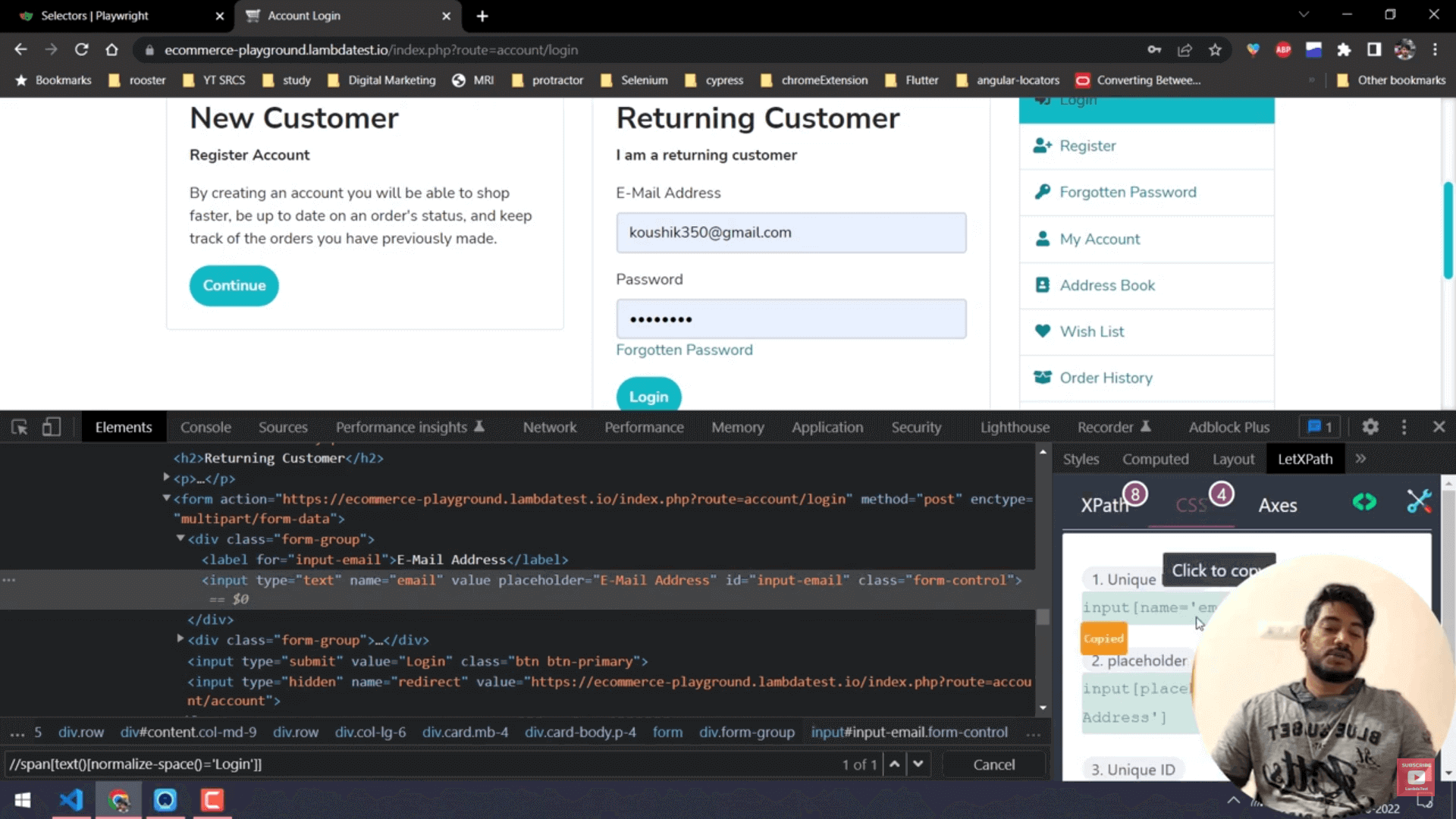The image size is (1456, 819).
Task: Open DevTools settings gear
Action: pyautogui.click(x=1370, y=427)
